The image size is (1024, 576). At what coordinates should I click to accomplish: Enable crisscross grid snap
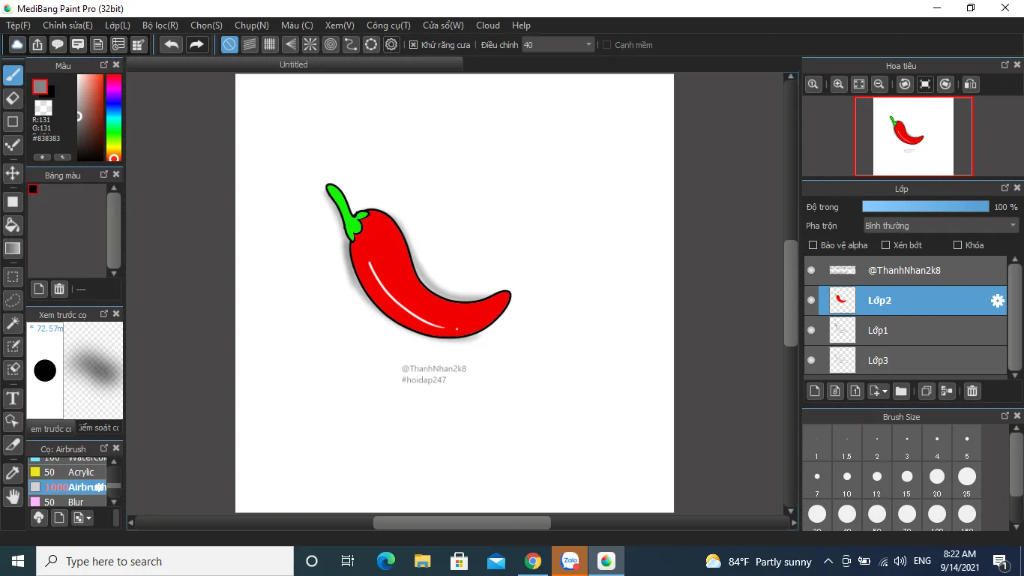pyautogui.click(x=270, y=44)
